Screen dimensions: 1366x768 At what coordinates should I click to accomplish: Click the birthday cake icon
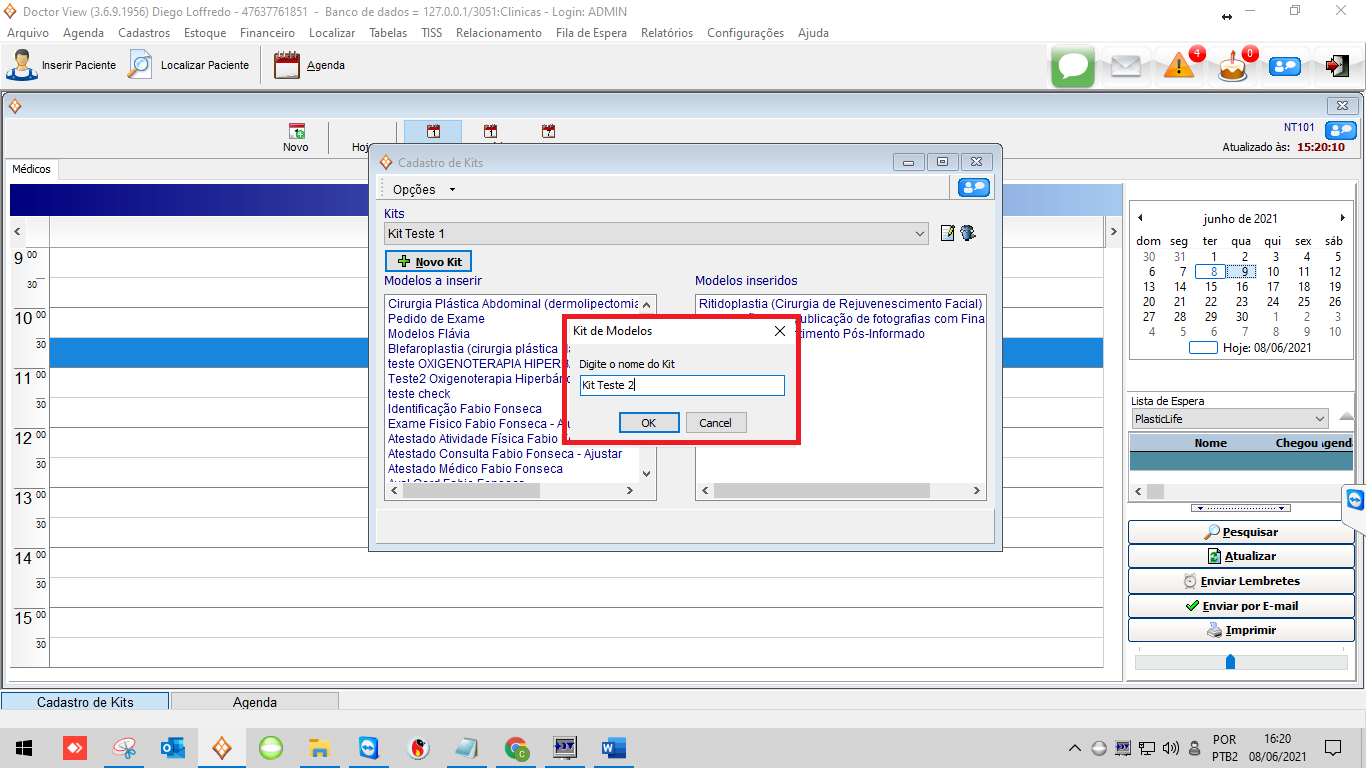point(1233,67)
